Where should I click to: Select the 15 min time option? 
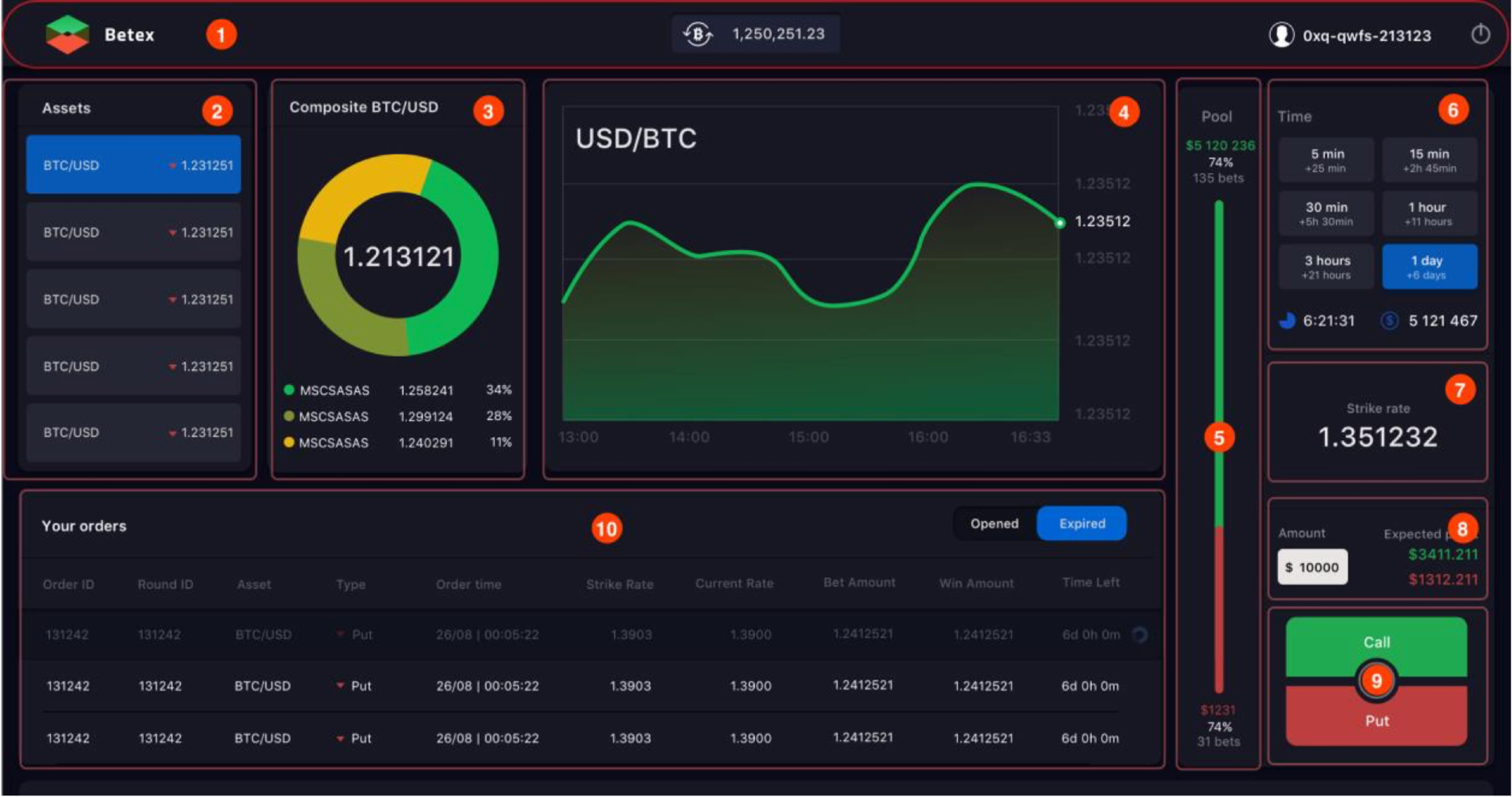click(x=1429, y=160)
